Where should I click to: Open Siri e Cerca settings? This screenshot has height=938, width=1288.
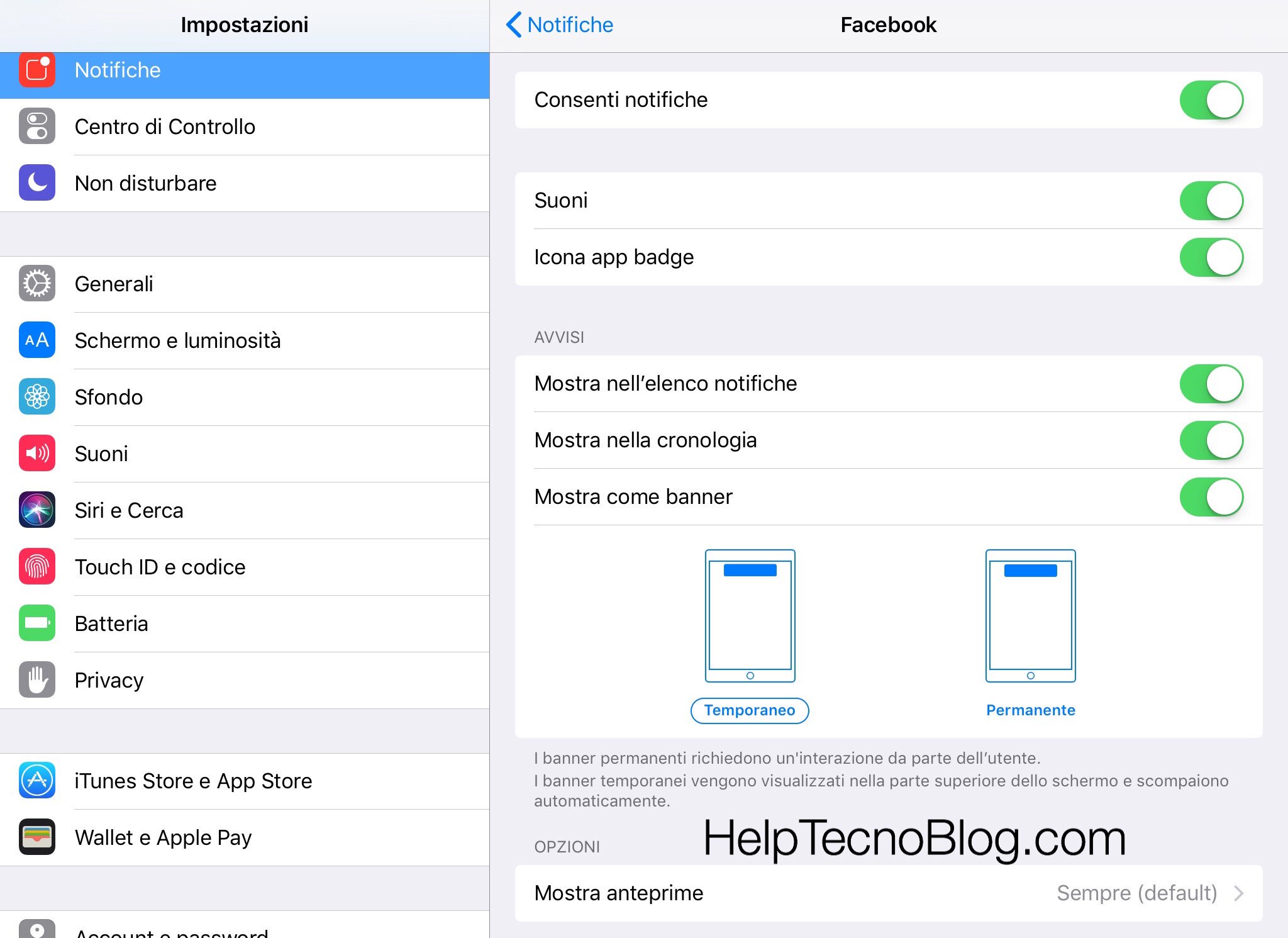point(245,510)
